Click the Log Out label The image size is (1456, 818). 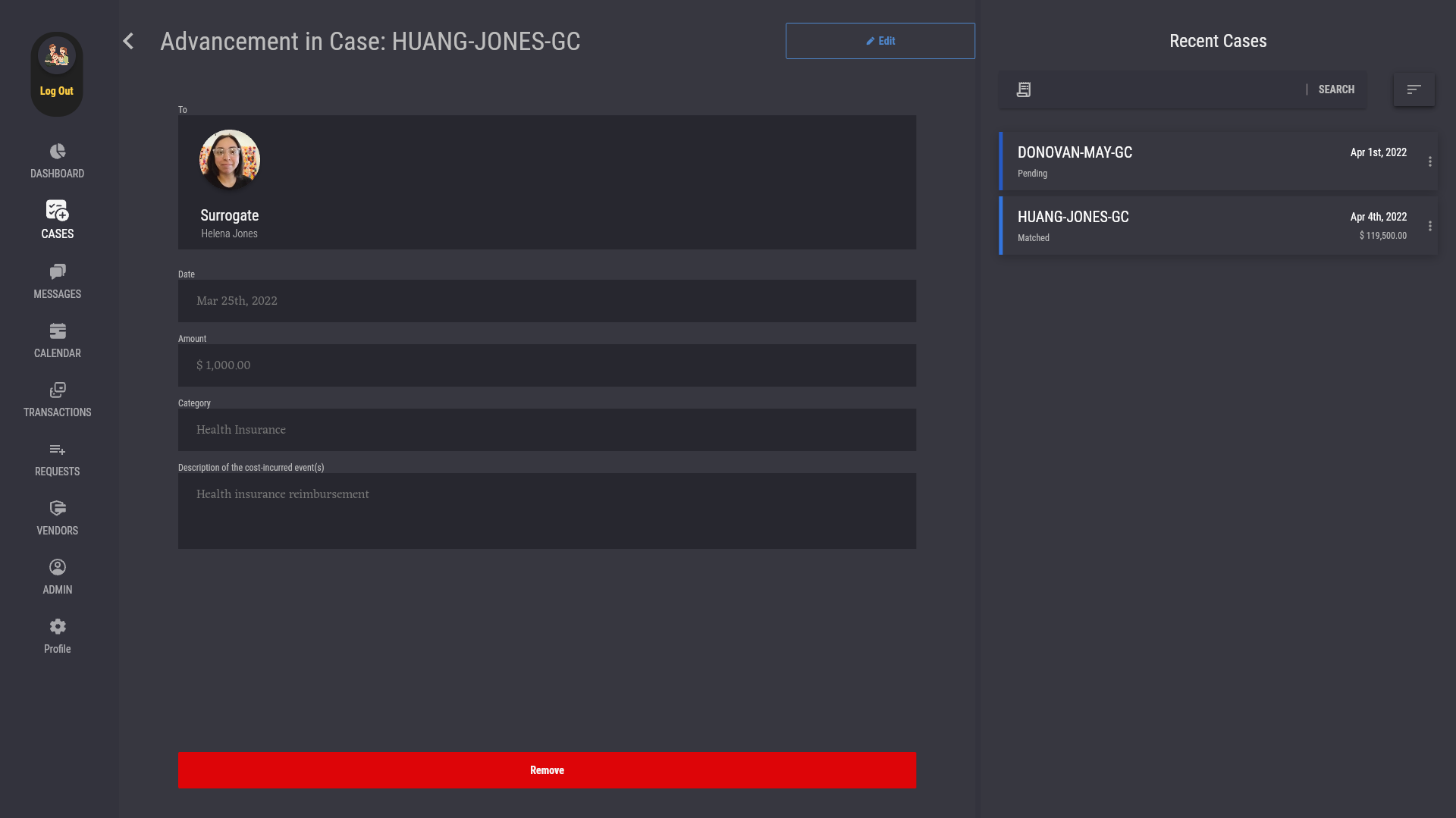[57, 91]
